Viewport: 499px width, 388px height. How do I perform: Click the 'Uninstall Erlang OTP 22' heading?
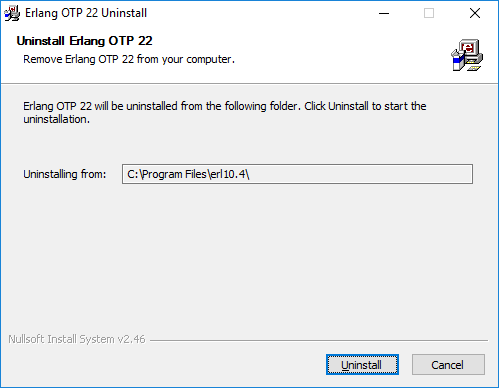(x=84, y=41)
